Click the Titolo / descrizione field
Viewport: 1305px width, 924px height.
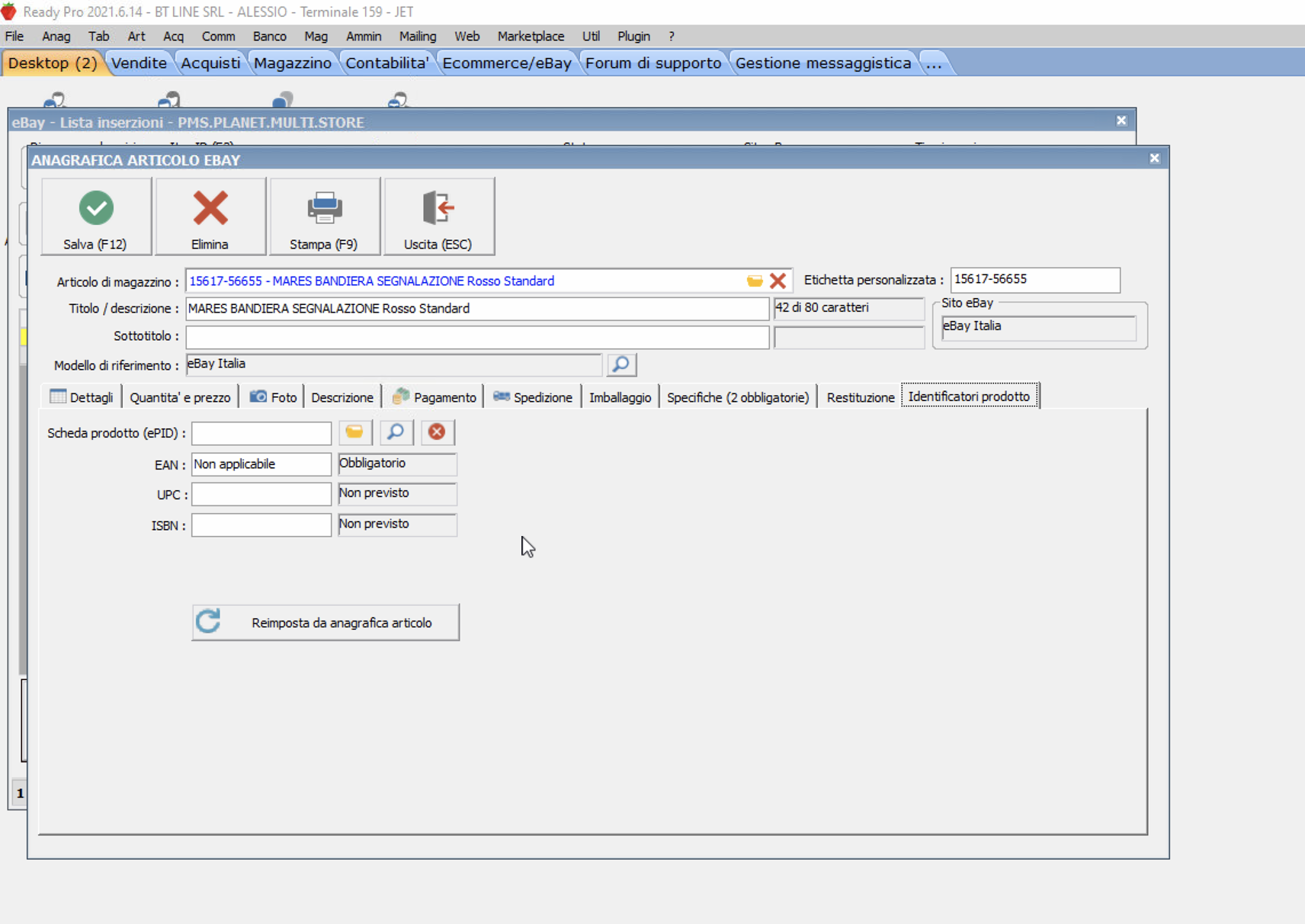point(477,309)
